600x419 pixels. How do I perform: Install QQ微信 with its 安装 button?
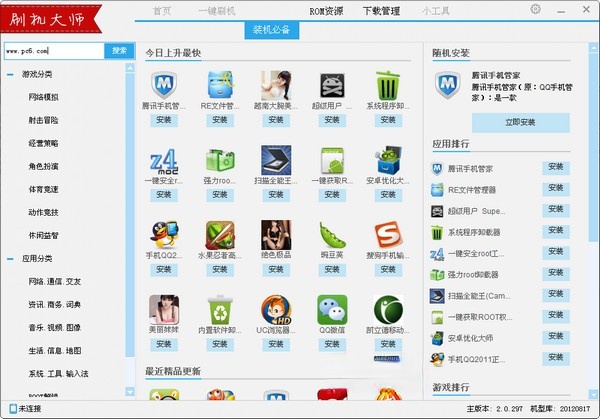pos(332,344)
